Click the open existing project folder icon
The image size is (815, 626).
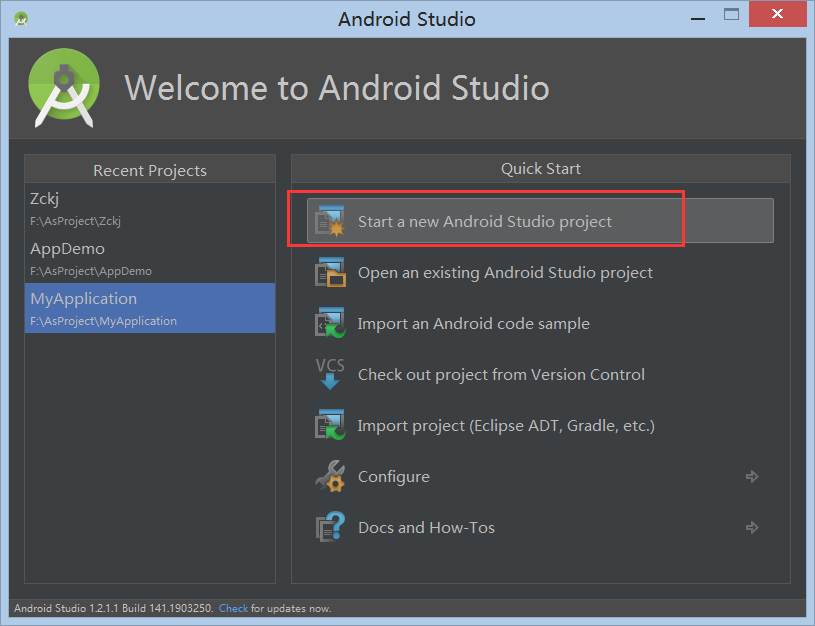click(x=330, y=272)
